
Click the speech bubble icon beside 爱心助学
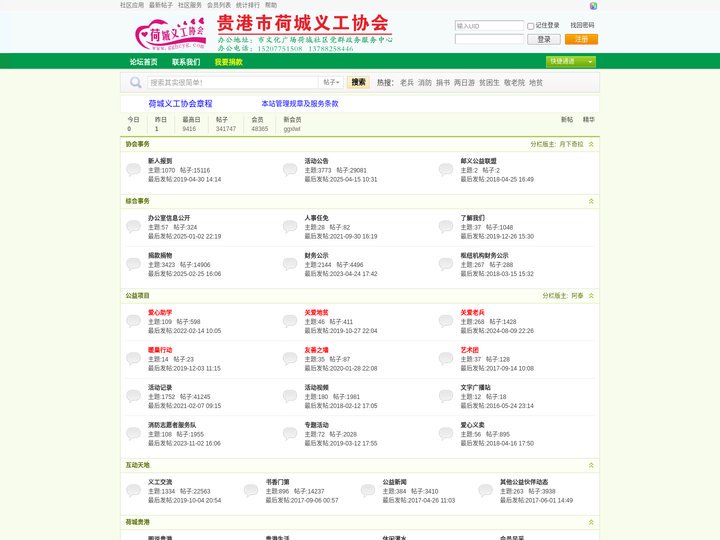tap(134, 321)
